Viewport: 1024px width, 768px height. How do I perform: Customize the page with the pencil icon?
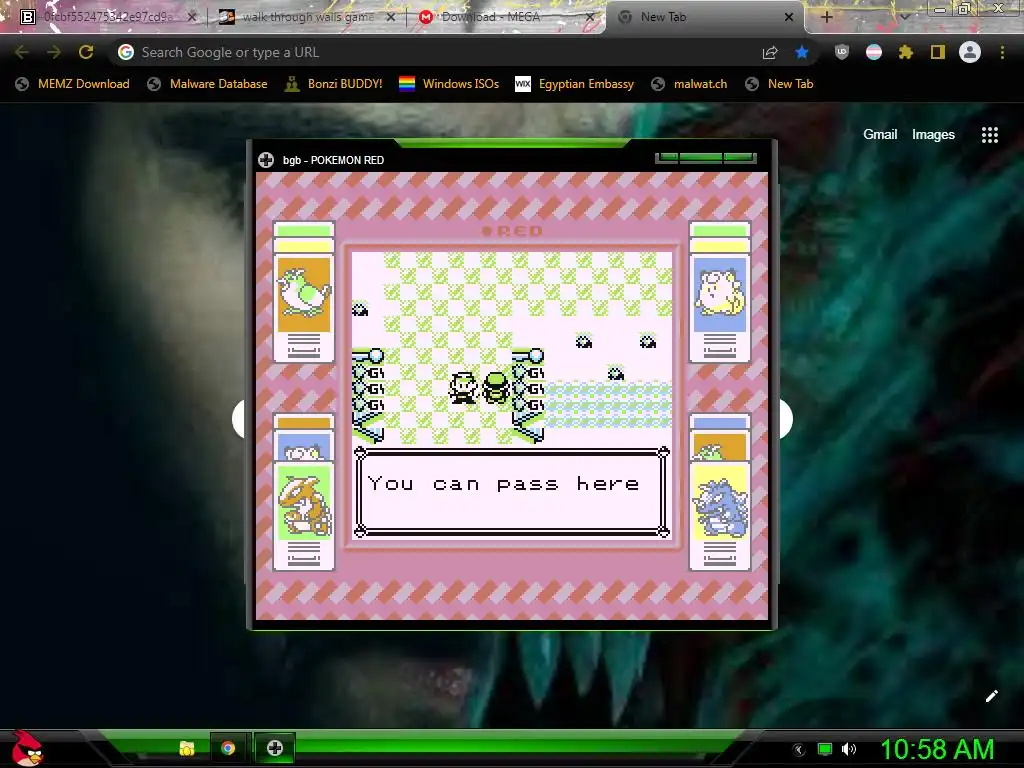click(991, 696)
